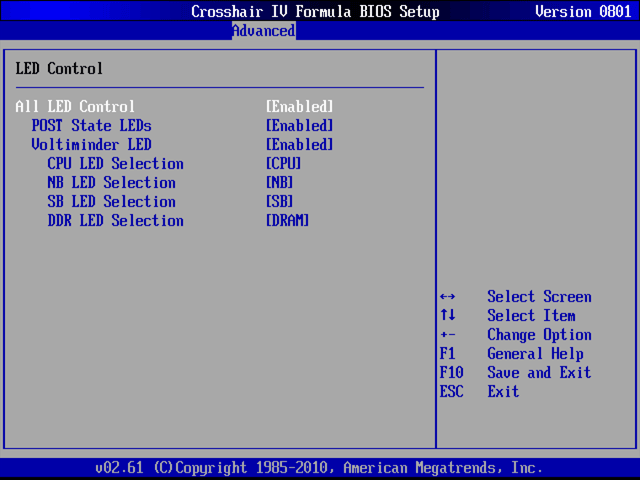Click the LED Control heading

click(x=59, y=69)
